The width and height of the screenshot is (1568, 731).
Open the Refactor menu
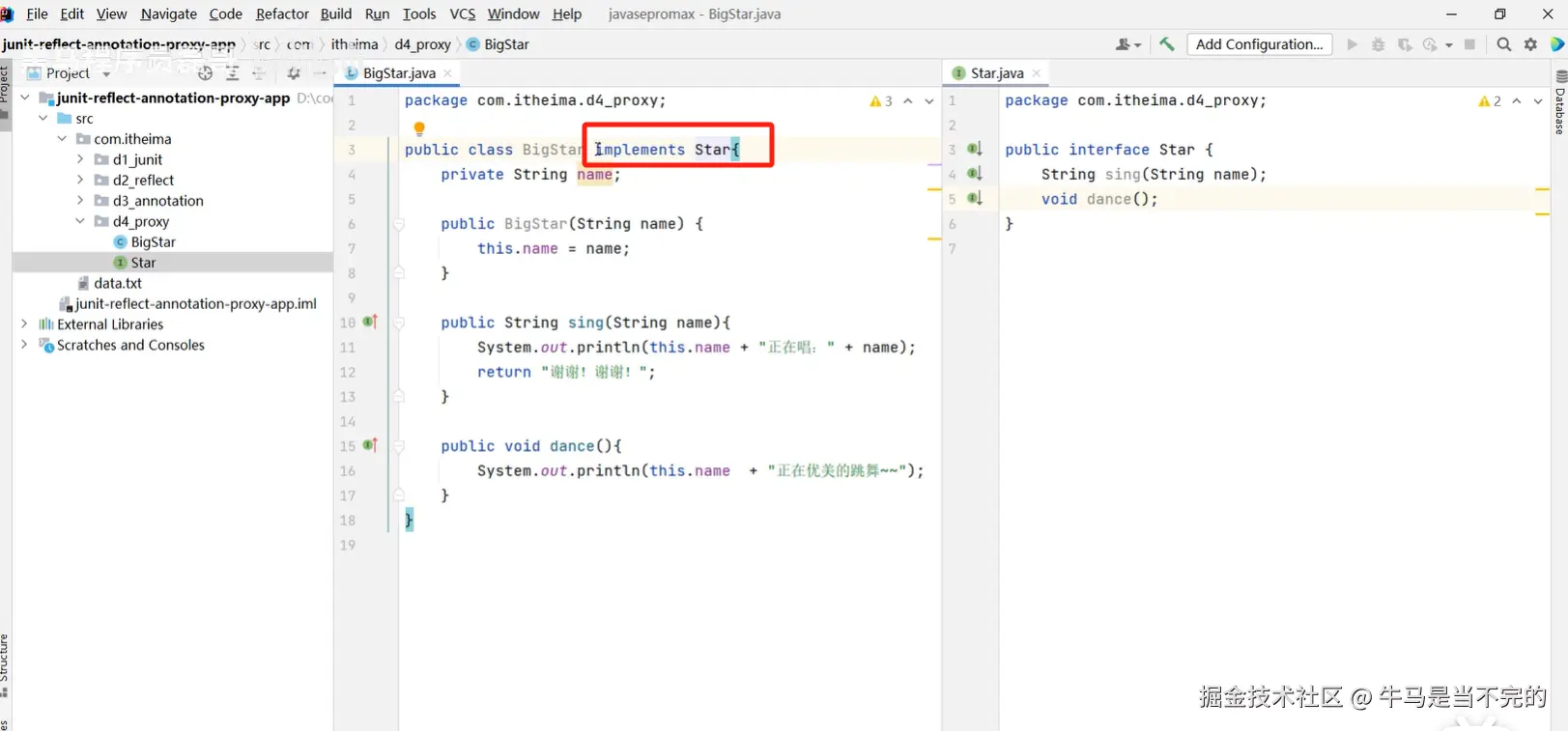[282, 14]
